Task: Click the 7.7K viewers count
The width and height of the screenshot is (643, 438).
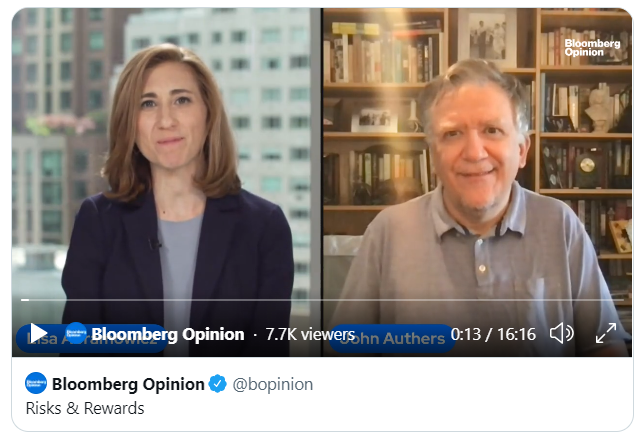Action: coord(310,334)
